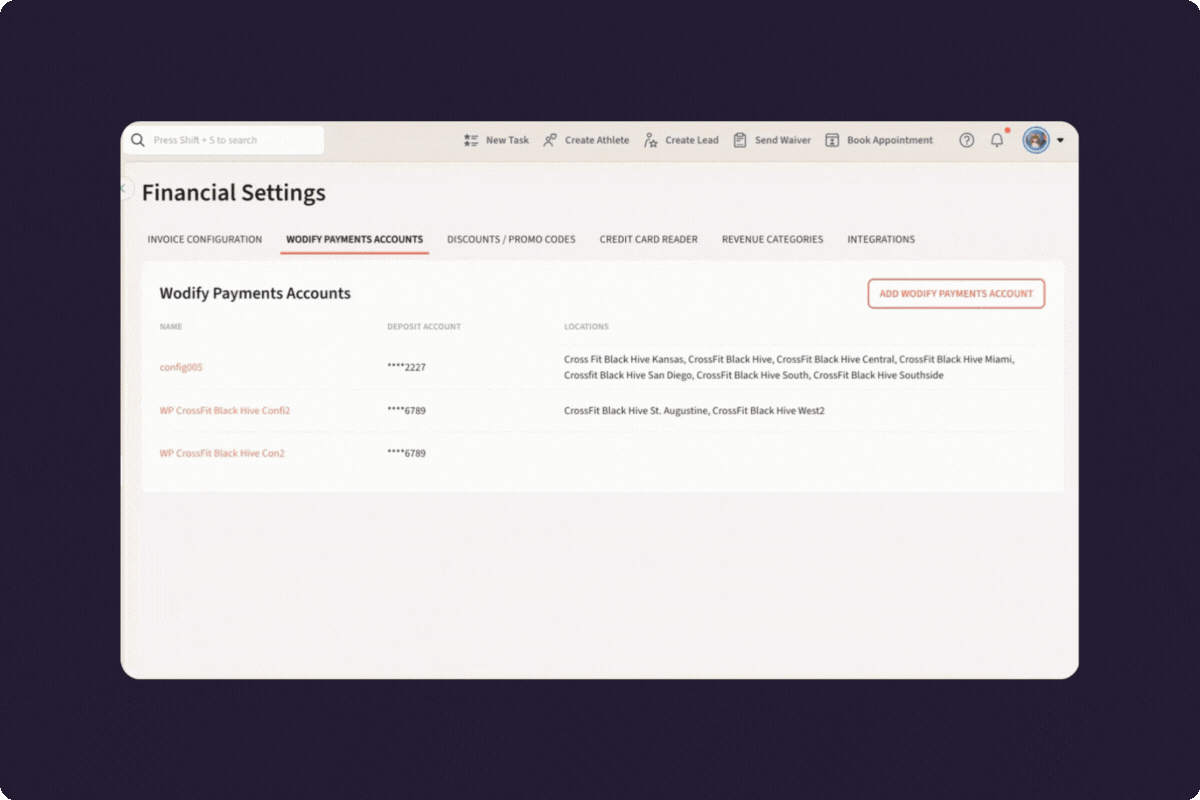Open the Discounts / Promo Codes tab

511,239
